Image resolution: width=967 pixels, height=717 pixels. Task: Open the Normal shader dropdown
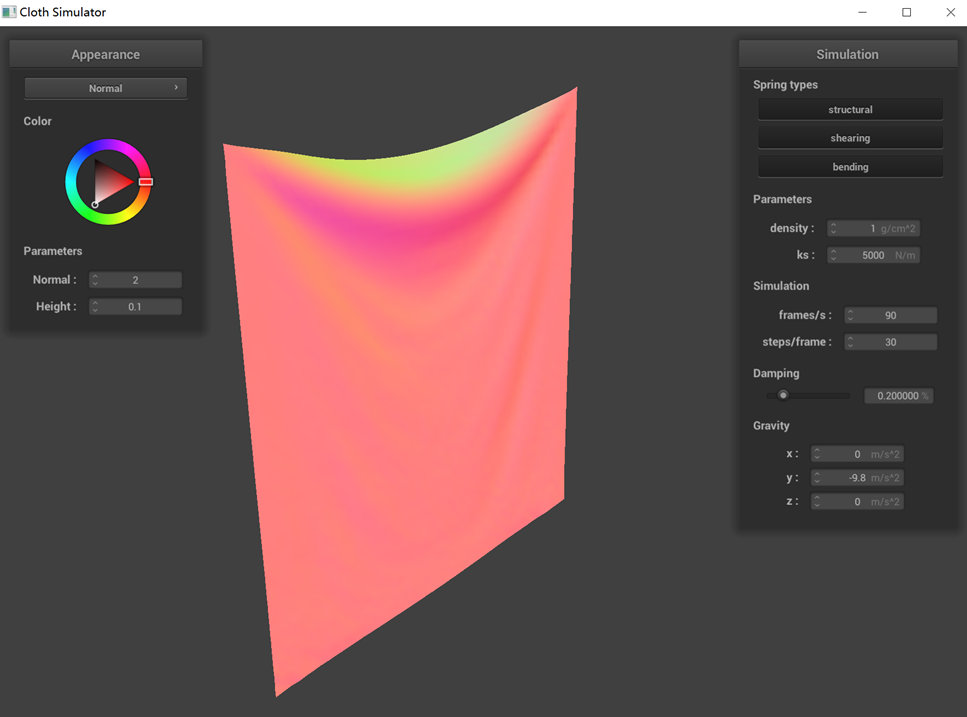click(x=105, y=88)
